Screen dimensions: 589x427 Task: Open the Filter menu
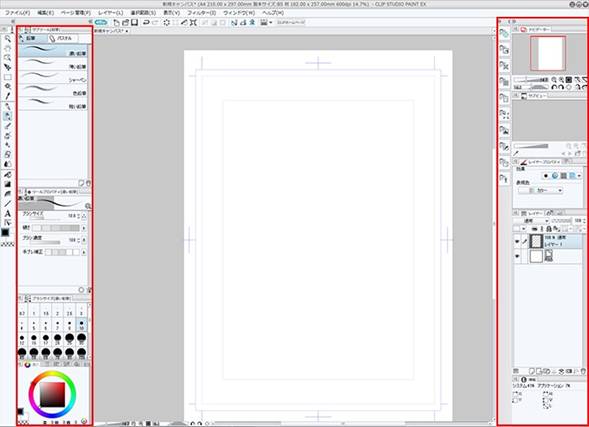coord(202,13)
